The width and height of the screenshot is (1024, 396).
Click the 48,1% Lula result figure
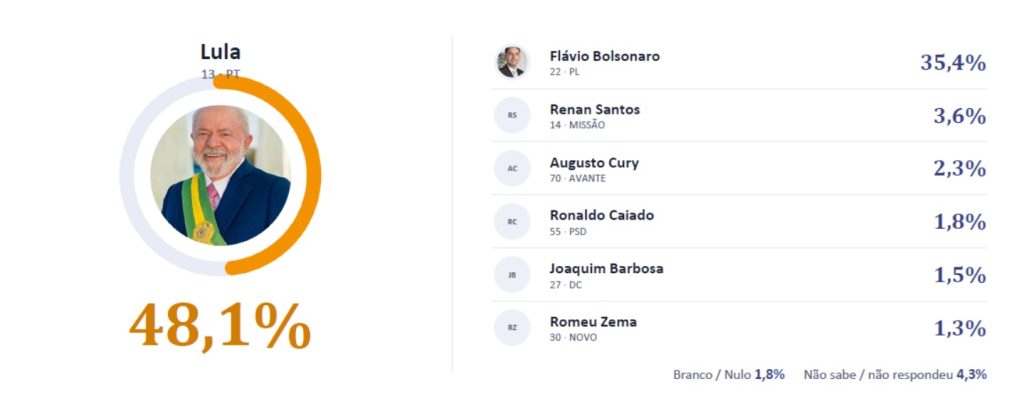tap(220, 326)
